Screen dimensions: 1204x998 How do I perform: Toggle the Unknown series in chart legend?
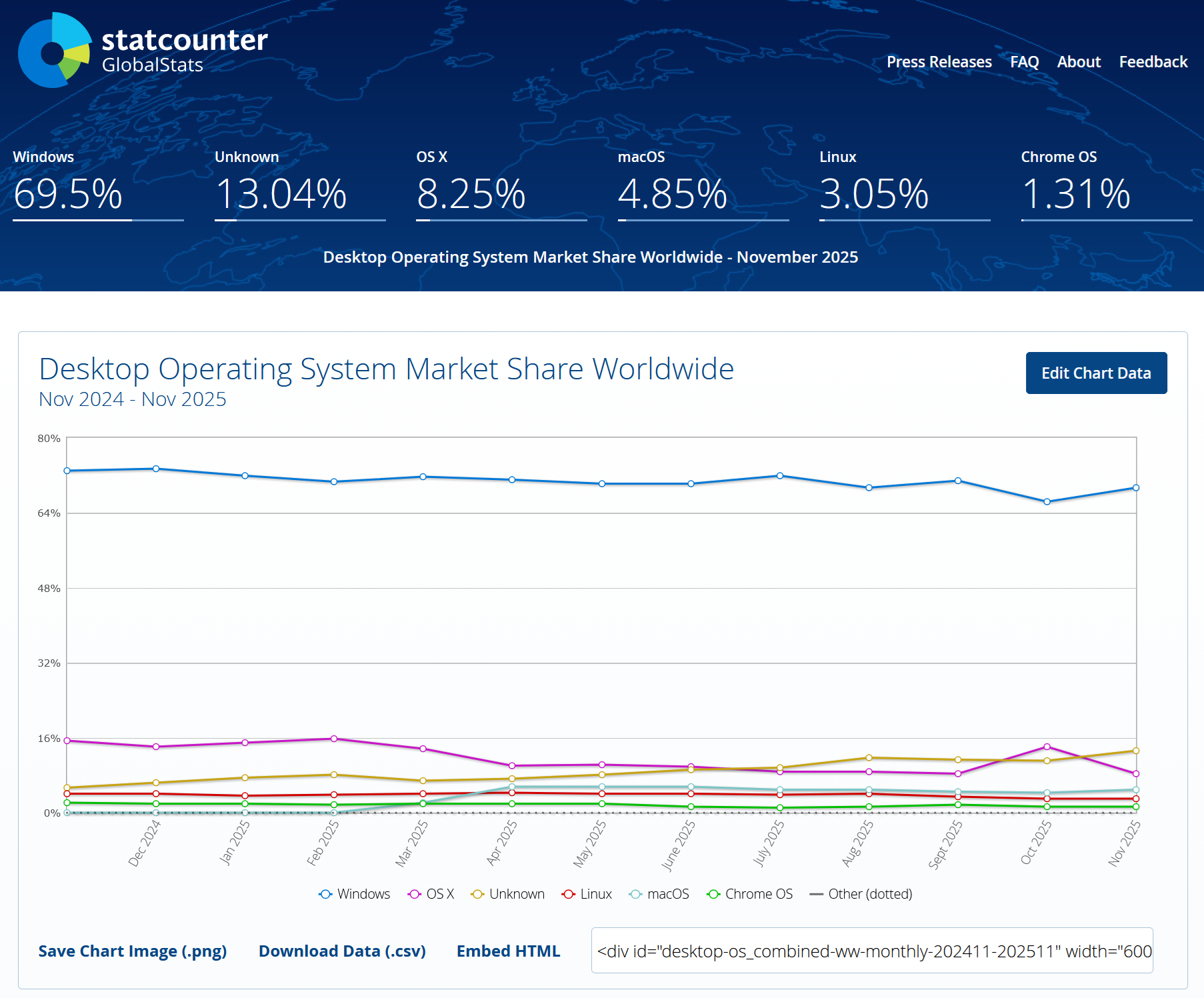pyautogui.click(x=508, y=894)
